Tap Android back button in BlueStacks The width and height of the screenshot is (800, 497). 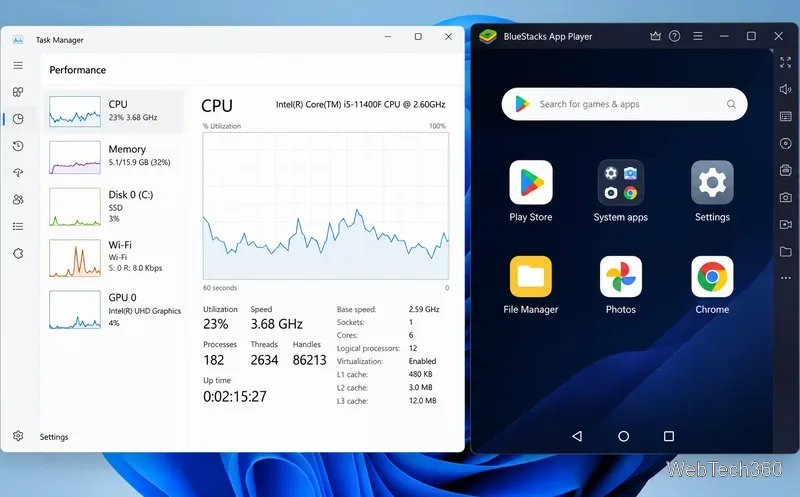click(x=577, y=436)
